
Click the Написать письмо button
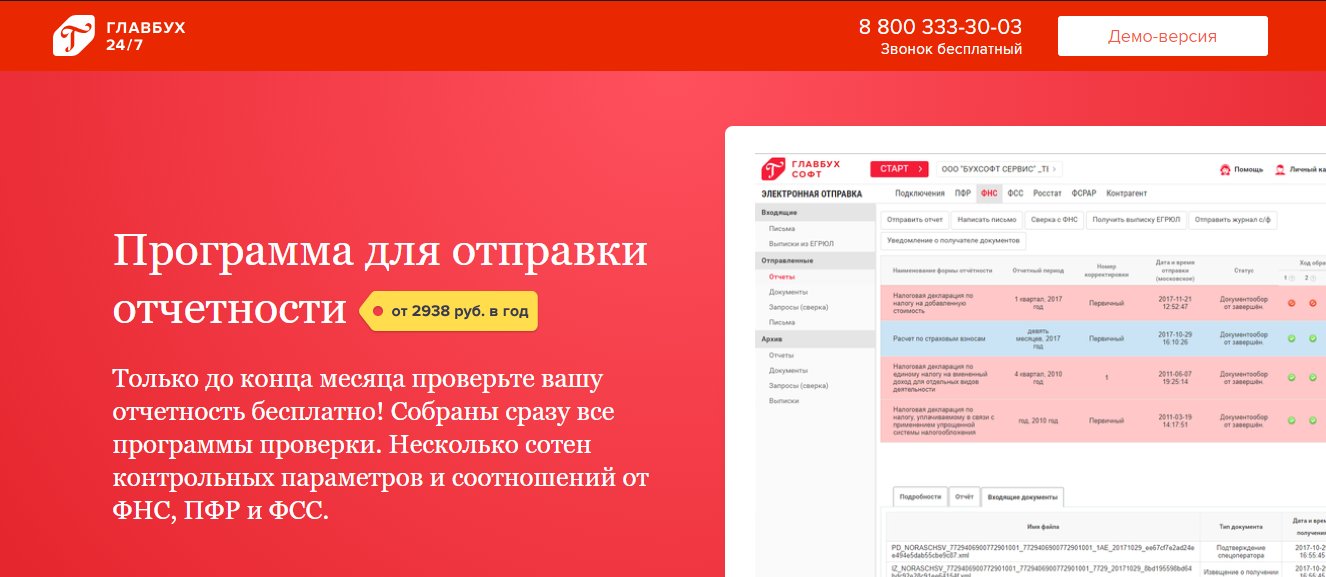pos(986,220)
